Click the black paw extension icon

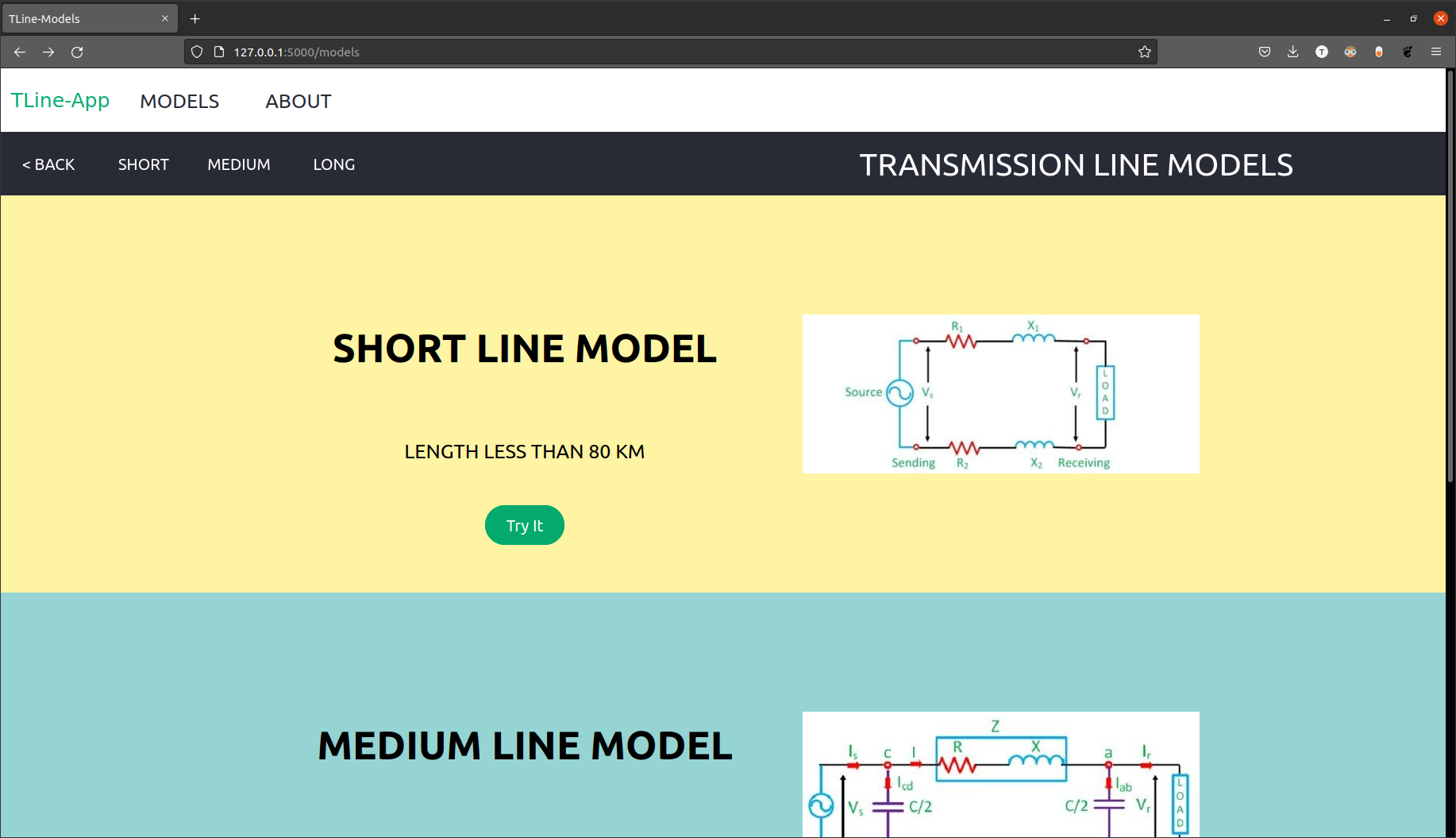1408,52
